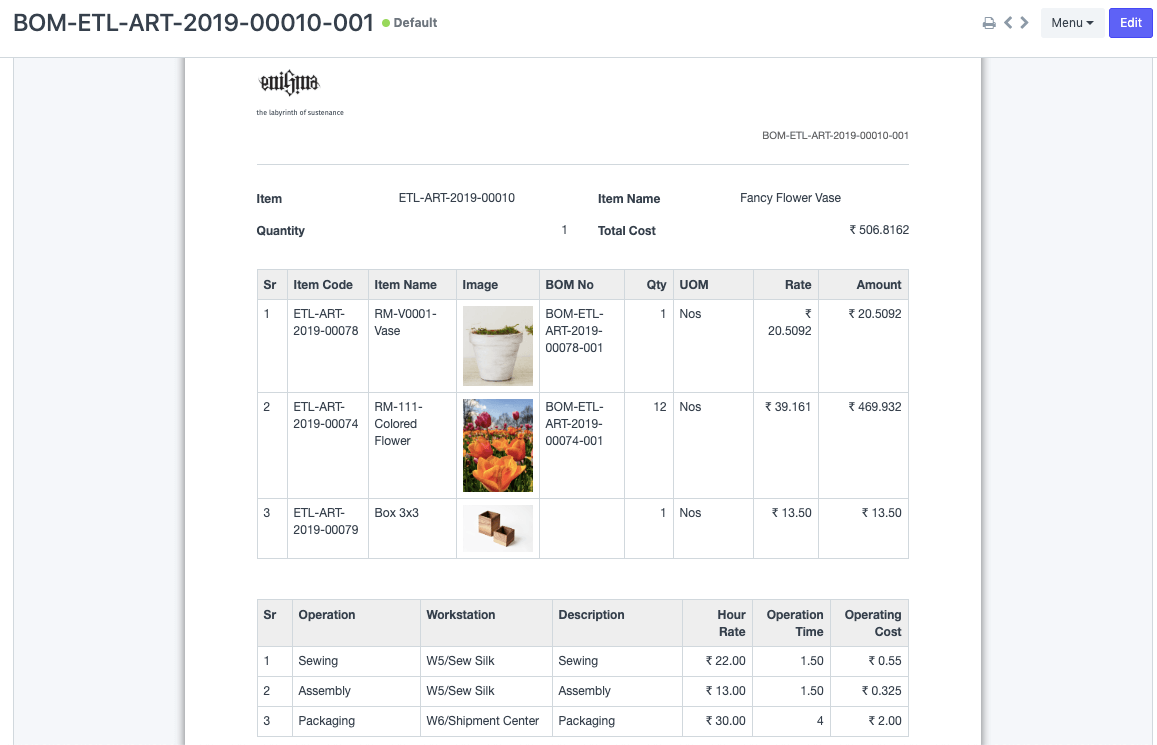This screenshot has height=745, width=1157.
Task: Click the Fancy Flower Vase item name
Action: pos(790,198)
